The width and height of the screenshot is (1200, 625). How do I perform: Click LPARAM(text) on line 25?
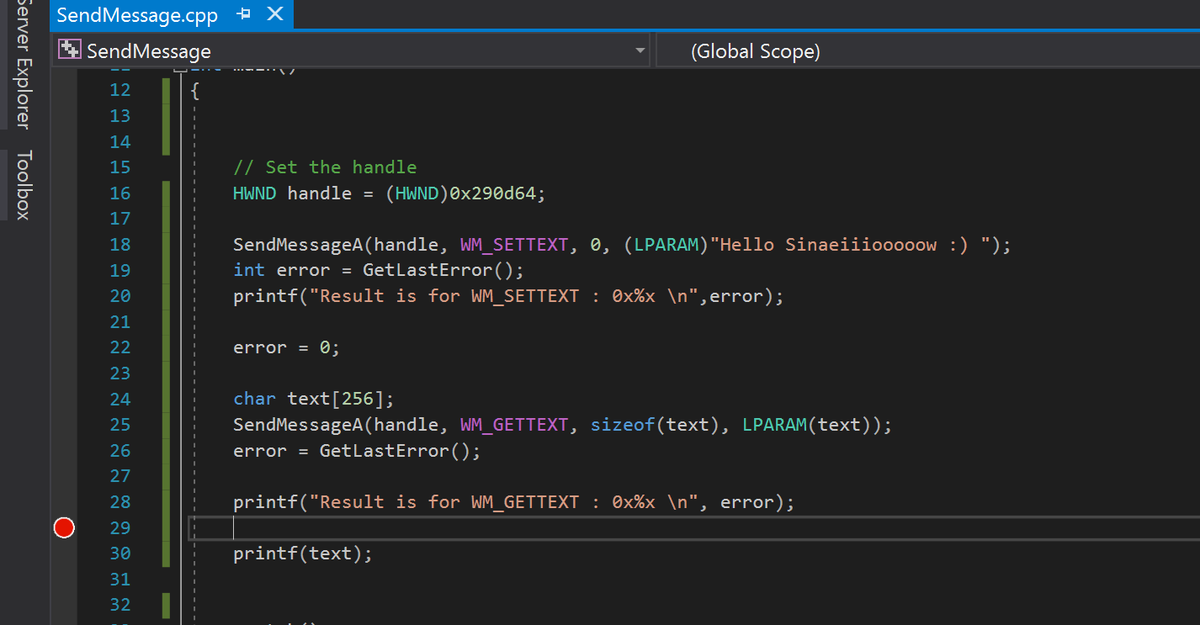(812, 425)
